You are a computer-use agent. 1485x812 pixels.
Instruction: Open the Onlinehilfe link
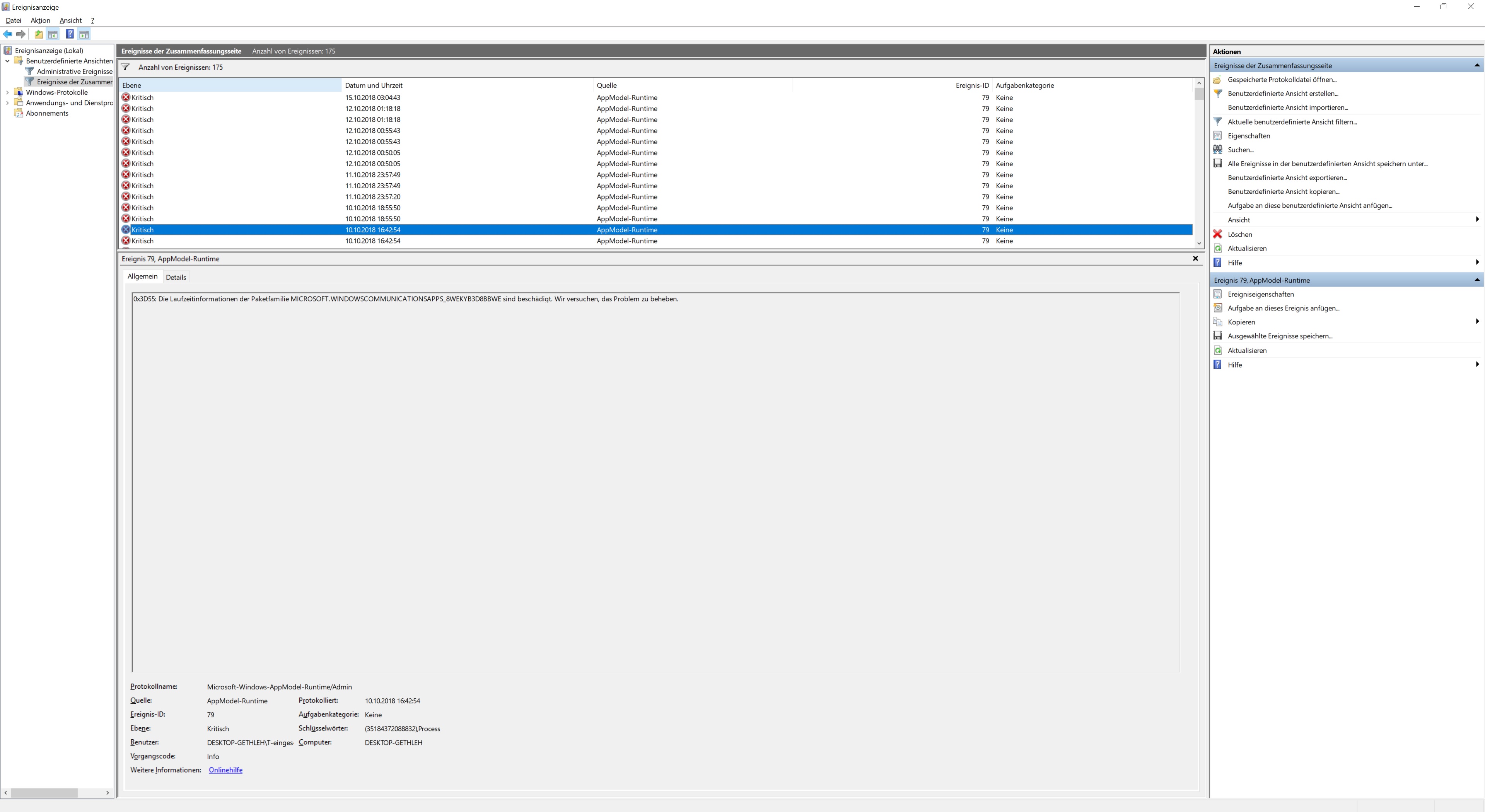click(x=225, y=770)
